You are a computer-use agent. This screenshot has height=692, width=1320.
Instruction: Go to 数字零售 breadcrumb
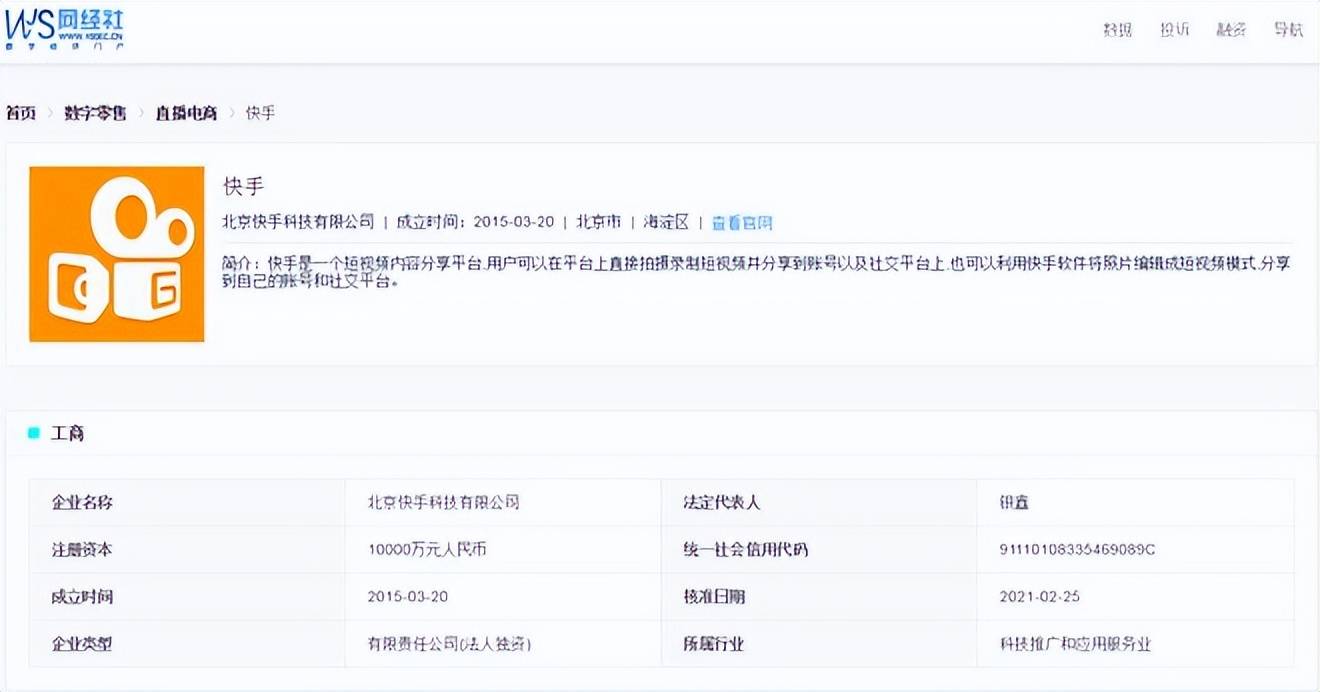(95, 113)
